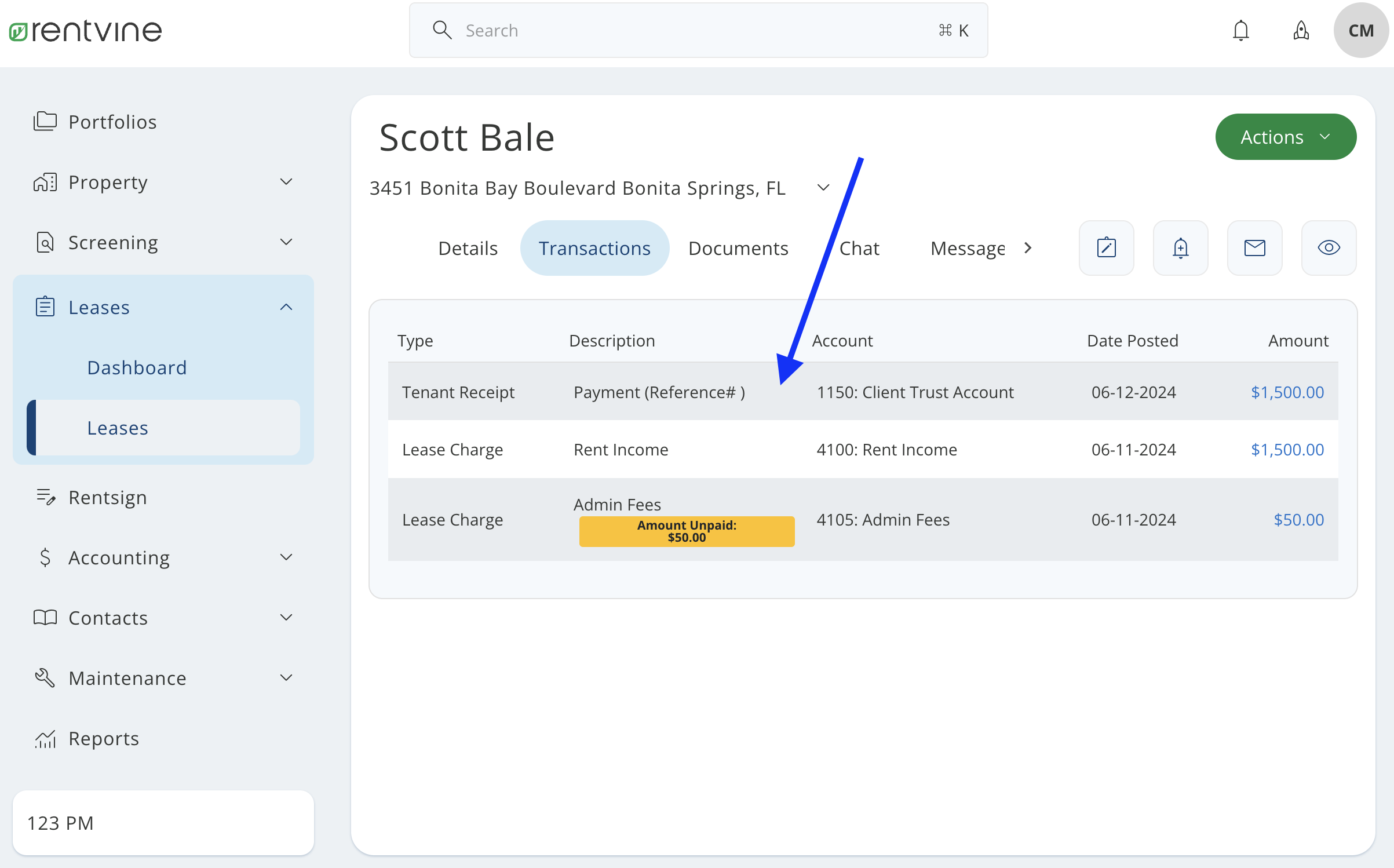Open the Actions dropdown button
The image size is (1394, 868).
[1285, 137]
